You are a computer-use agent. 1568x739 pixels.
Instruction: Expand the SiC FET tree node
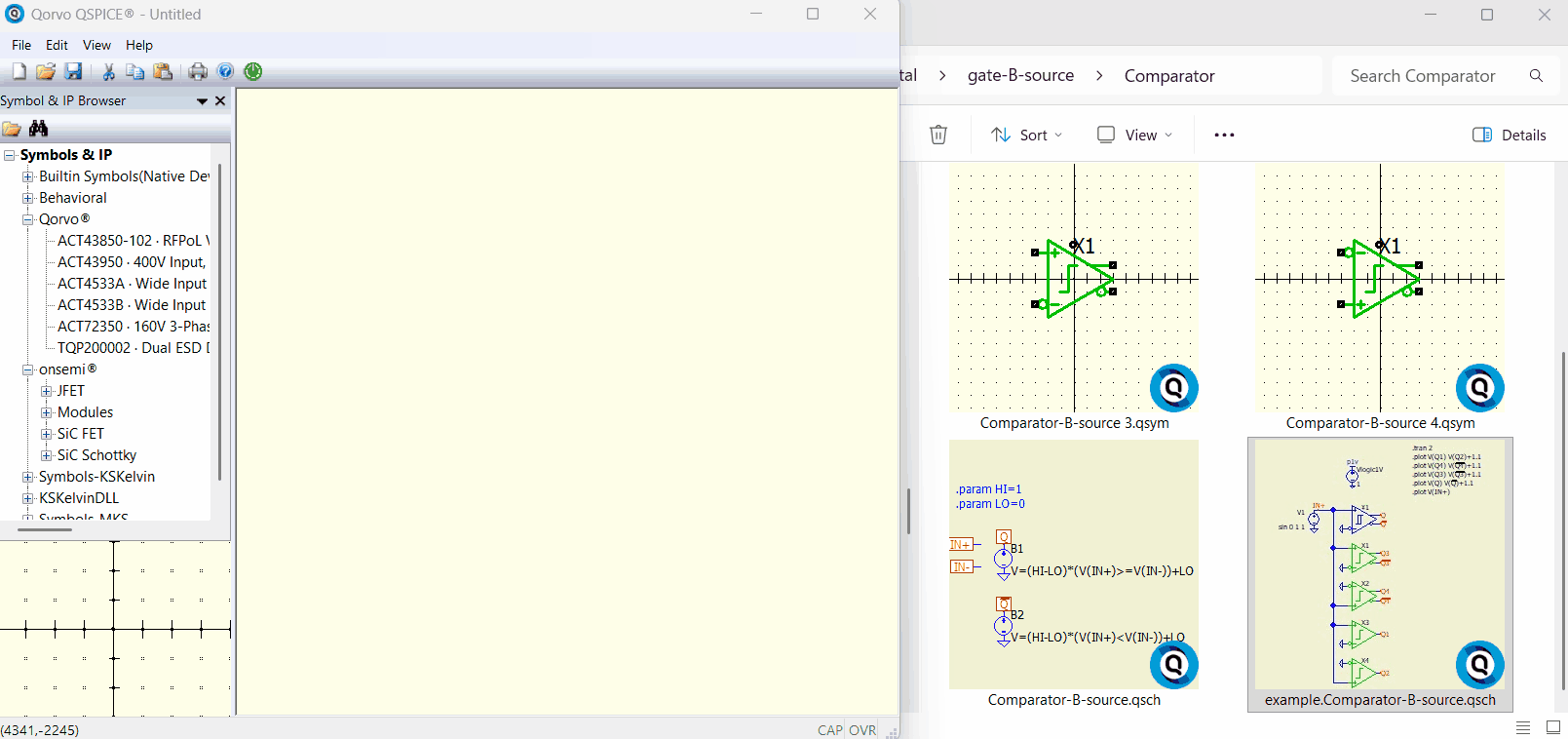pyautogui.click(x=46, y=434)
